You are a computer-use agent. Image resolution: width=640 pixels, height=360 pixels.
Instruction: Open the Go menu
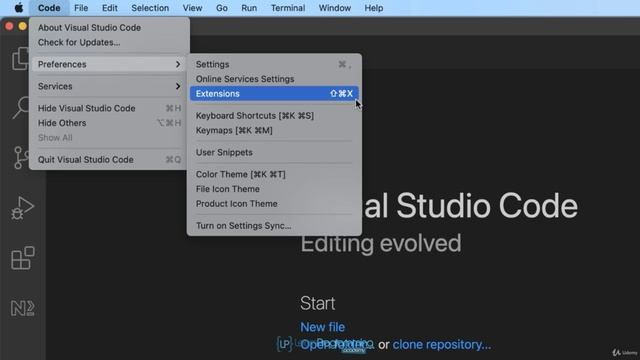point(222,8)
